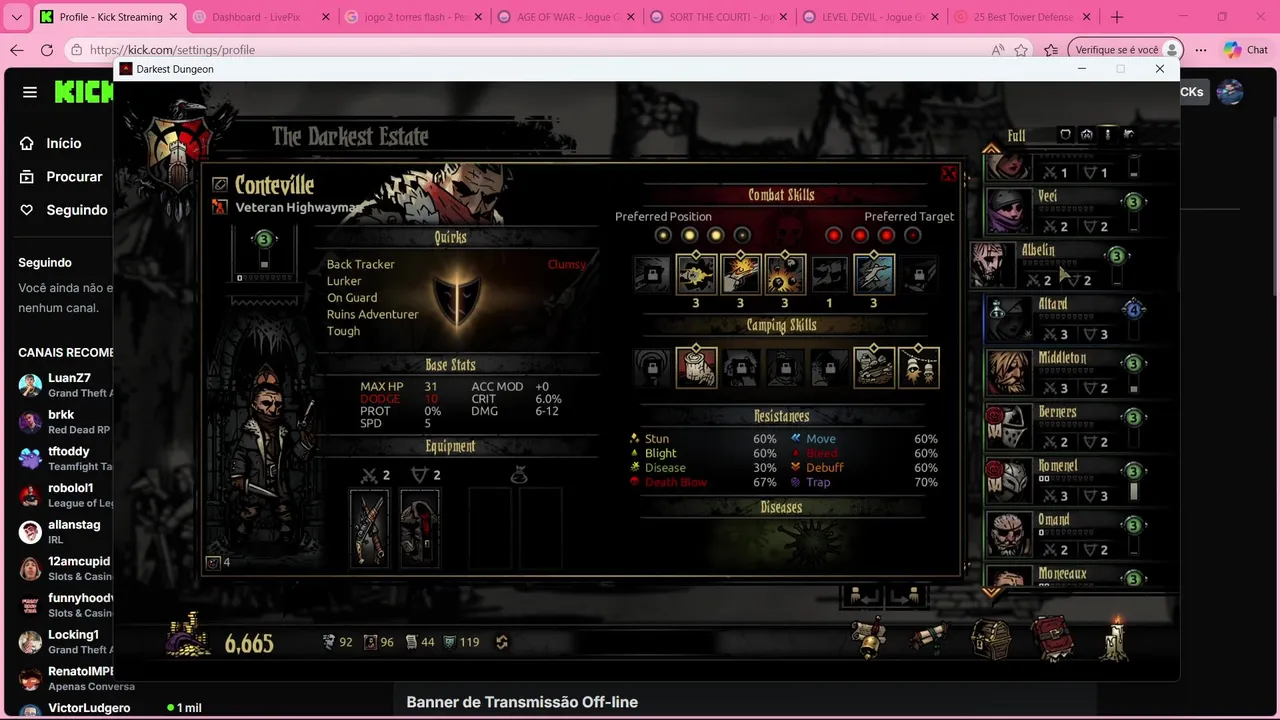The height and width of the screenshot is (720, 1280).
Task: Switch to the SORT THE COURT tab
Action: point(718,17)
